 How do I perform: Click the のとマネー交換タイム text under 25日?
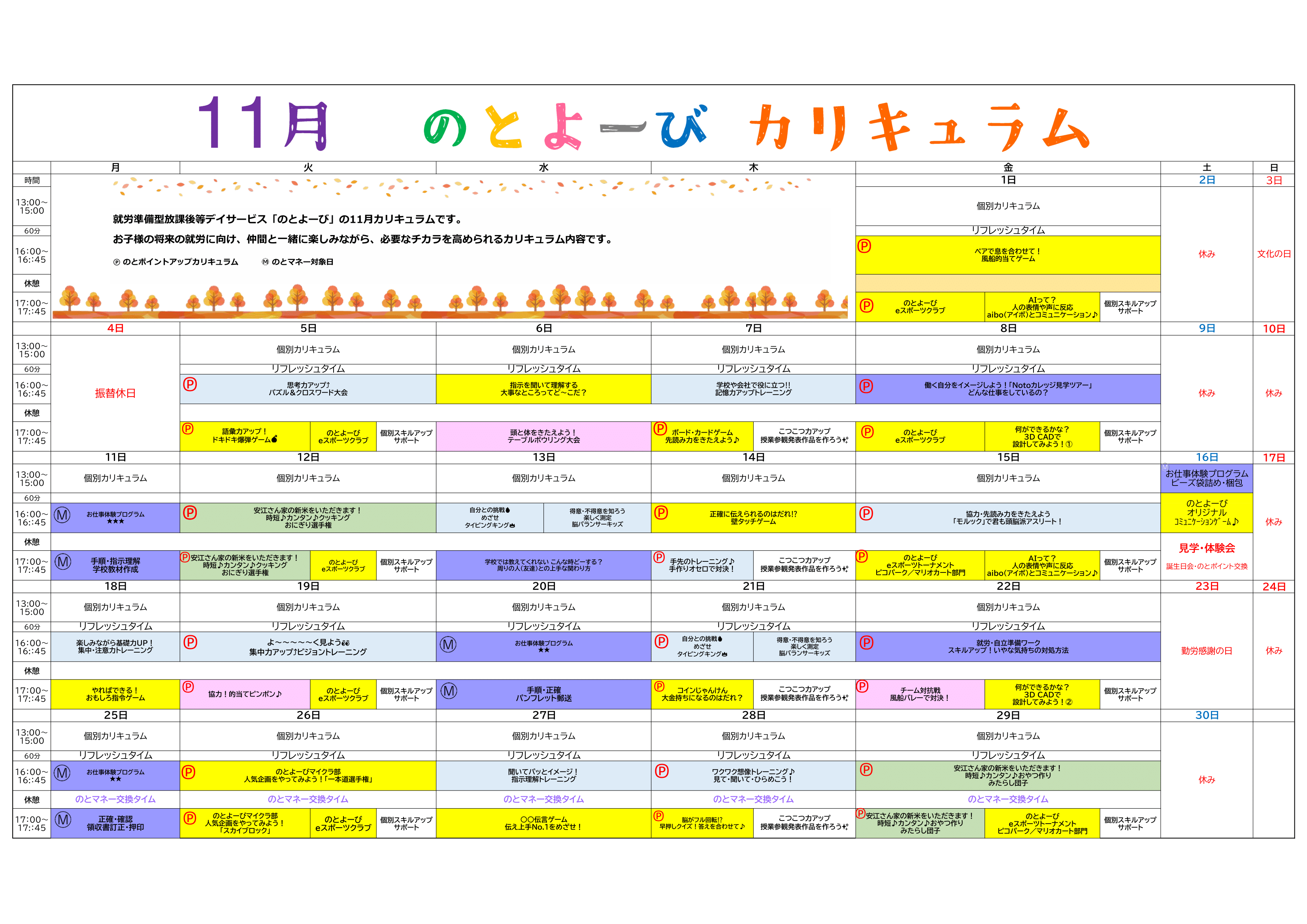click(x=115, y=800)
